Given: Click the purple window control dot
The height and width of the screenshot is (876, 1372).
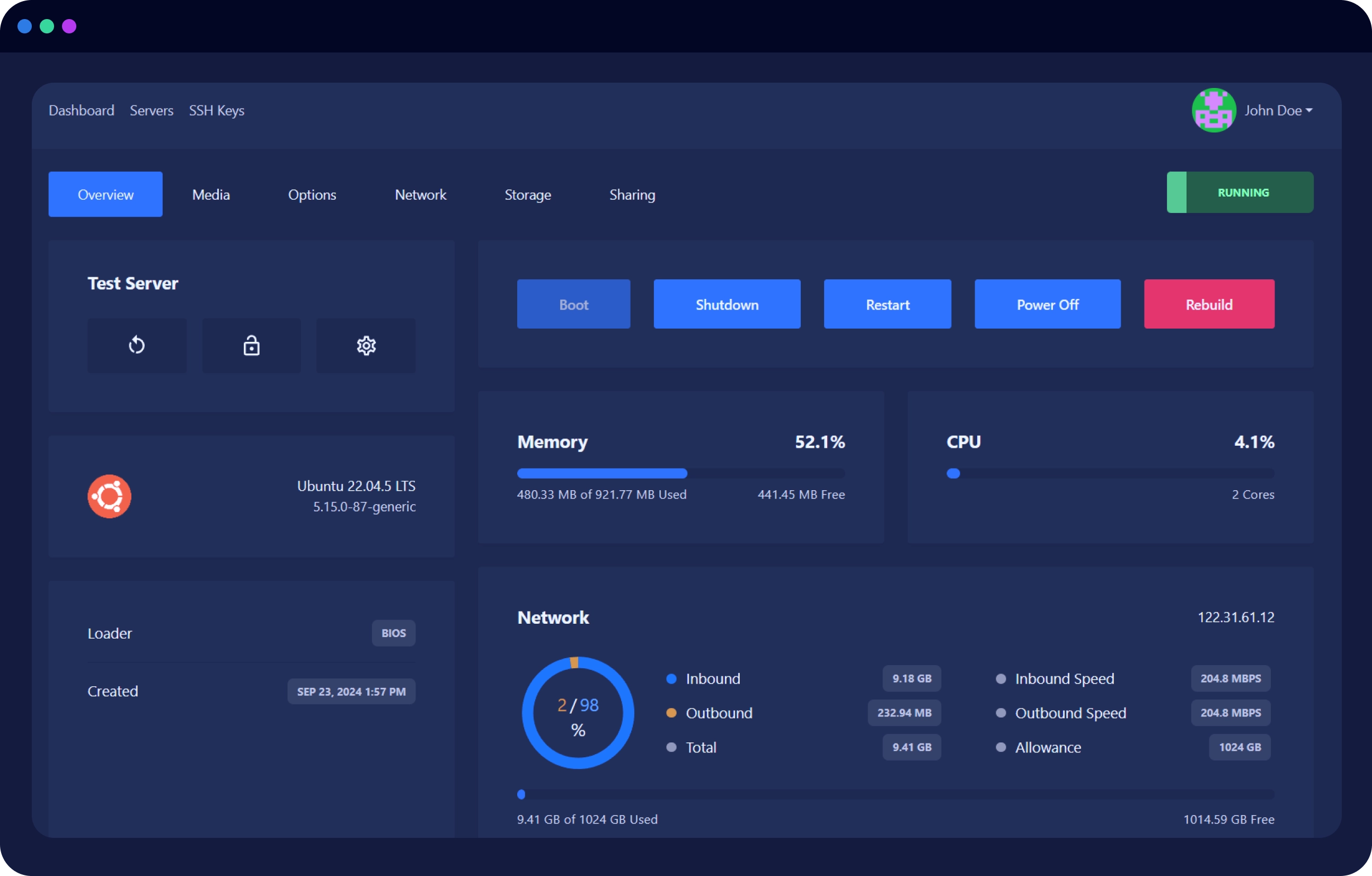Looking at the screenshot, I should pos(69,26).
